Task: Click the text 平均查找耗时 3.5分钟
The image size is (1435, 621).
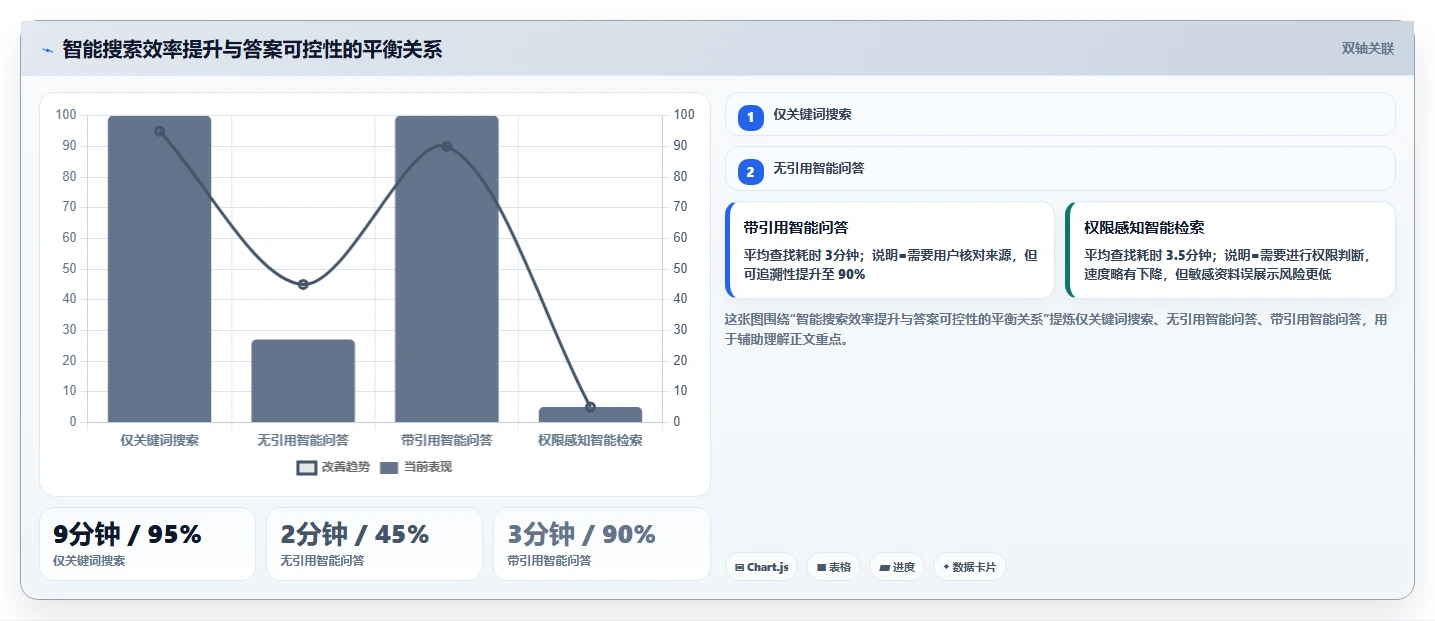Action: click(1148, 255)
